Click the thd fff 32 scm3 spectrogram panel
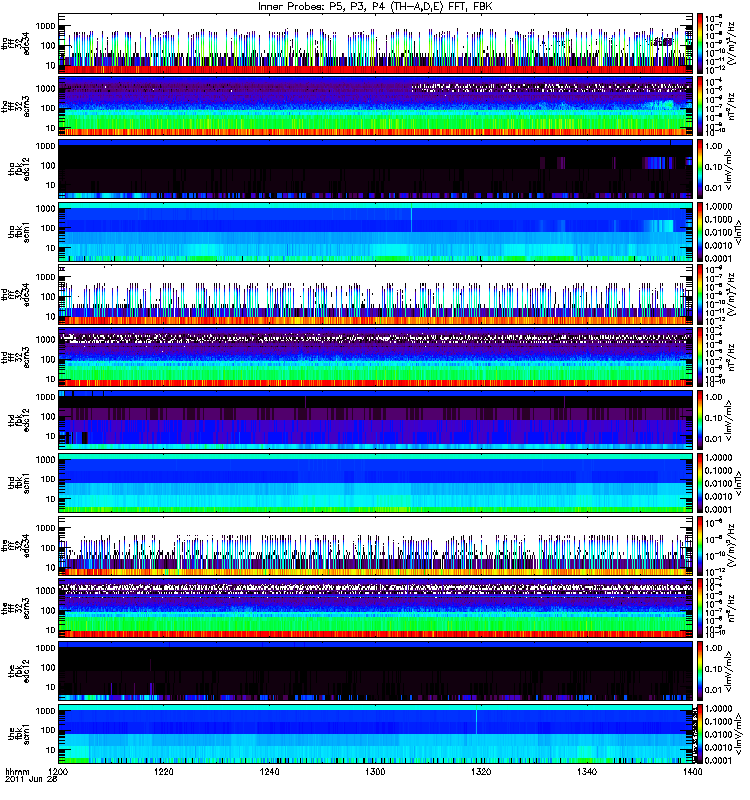Image resolution: width=750 pixels, height=800 pixels. click(375, 357)
